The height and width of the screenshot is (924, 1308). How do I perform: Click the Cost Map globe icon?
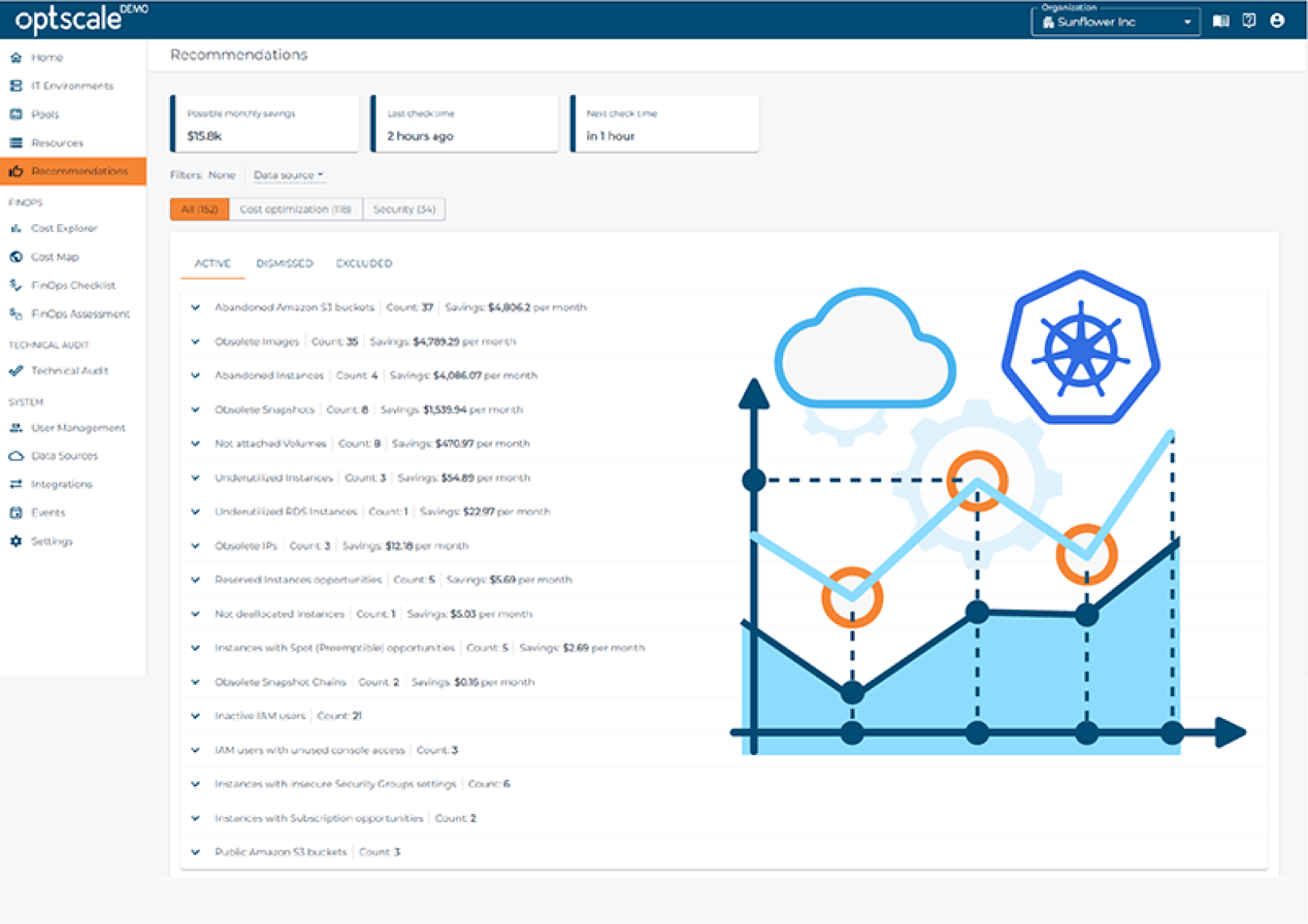click(x=16, y=257)
